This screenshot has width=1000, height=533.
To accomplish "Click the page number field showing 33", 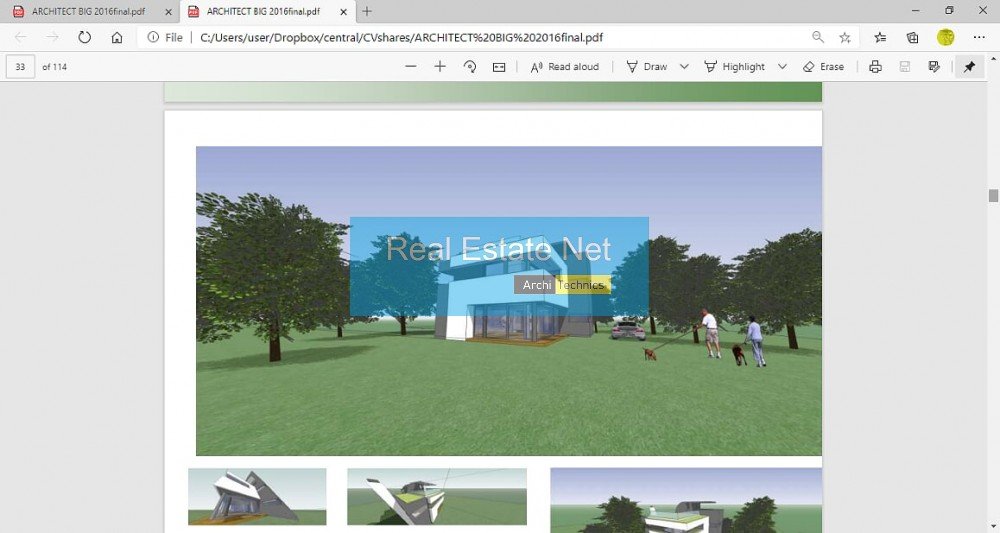I will [20, 66].
